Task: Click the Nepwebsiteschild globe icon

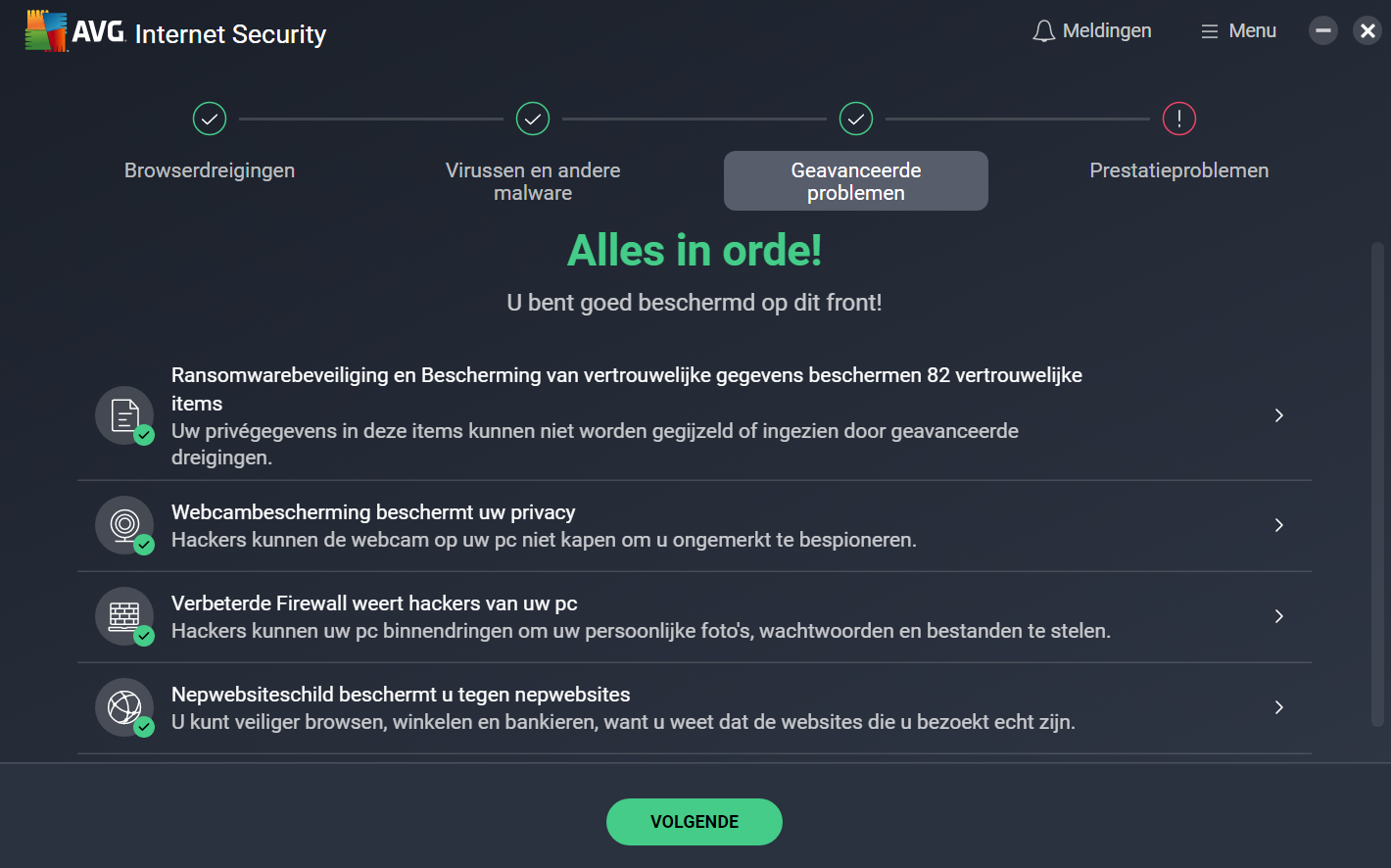Action: click(124, 707)
